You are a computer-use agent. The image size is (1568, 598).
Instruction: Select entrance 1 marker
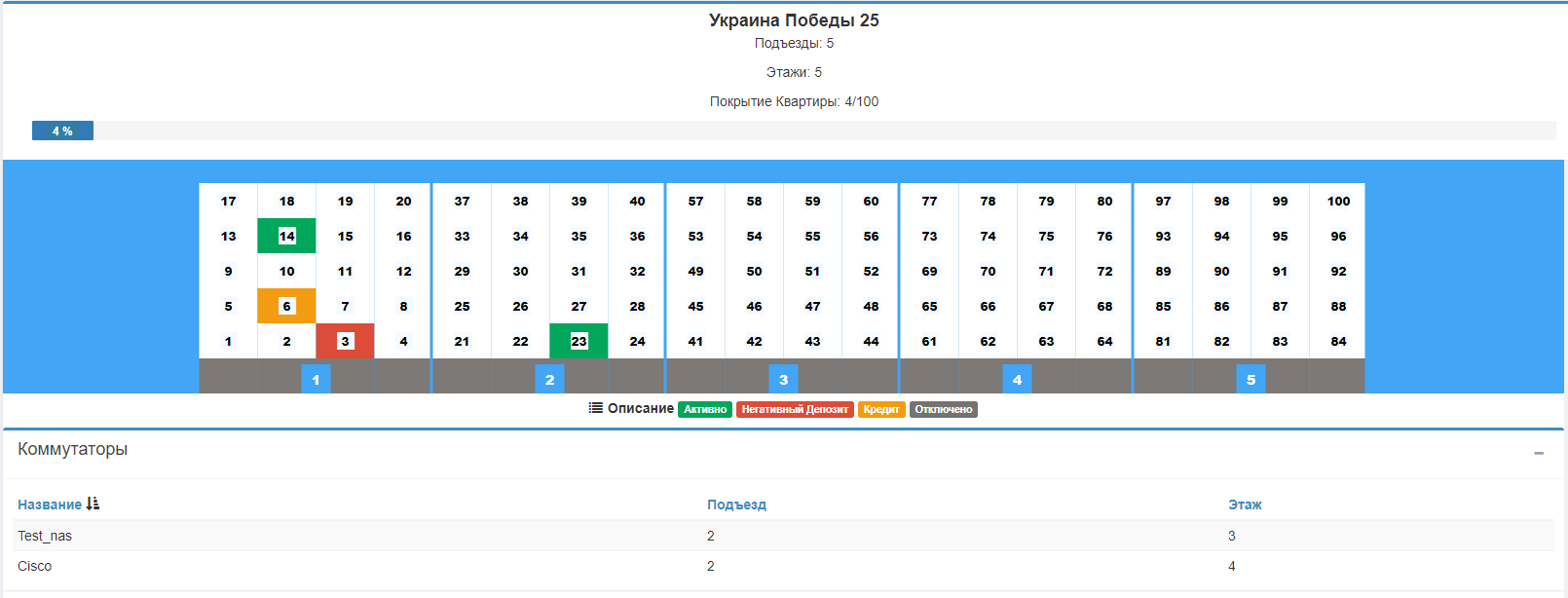(316, 379)
